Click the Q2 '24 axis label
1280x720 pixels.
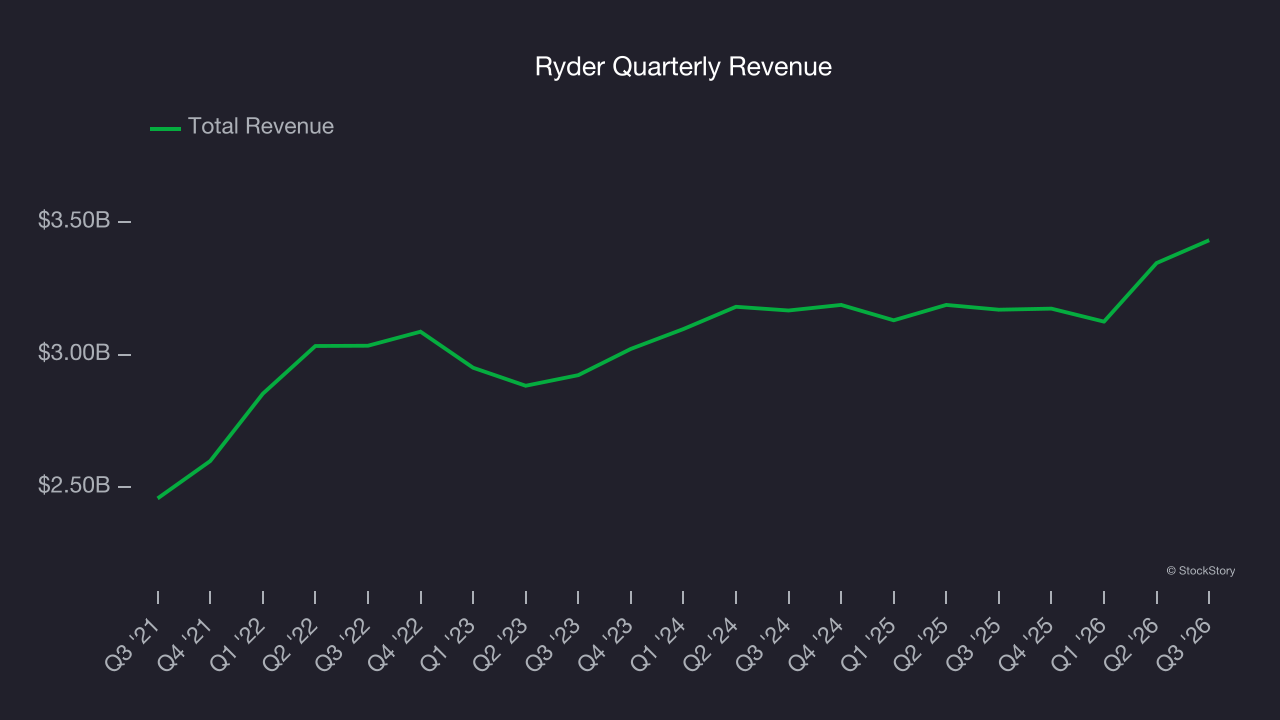(x=710, y=644)
